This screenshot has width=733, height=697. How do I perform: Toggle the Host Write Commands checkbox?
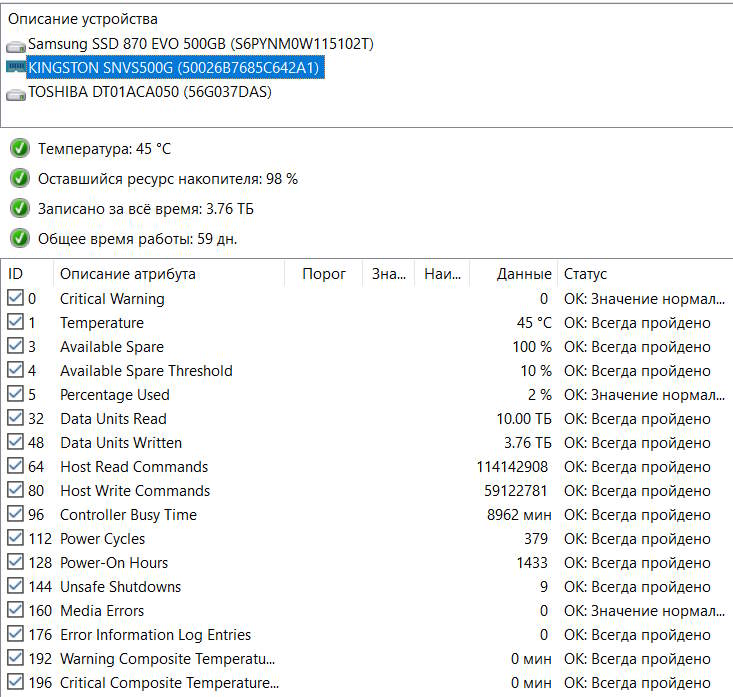tap(15, 490)
